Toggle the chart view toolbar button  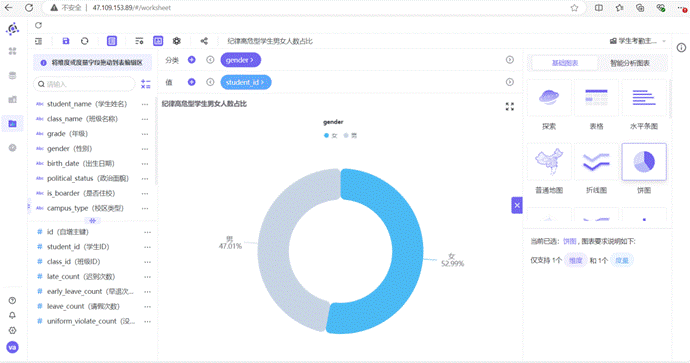158,41
